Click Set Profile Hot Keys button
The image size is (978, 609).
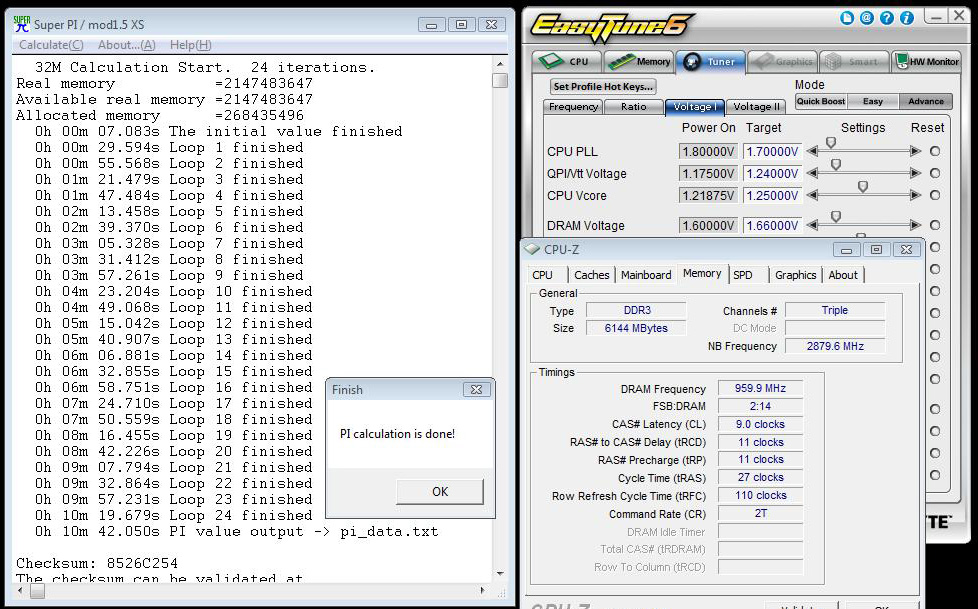[x=603, y=87]
